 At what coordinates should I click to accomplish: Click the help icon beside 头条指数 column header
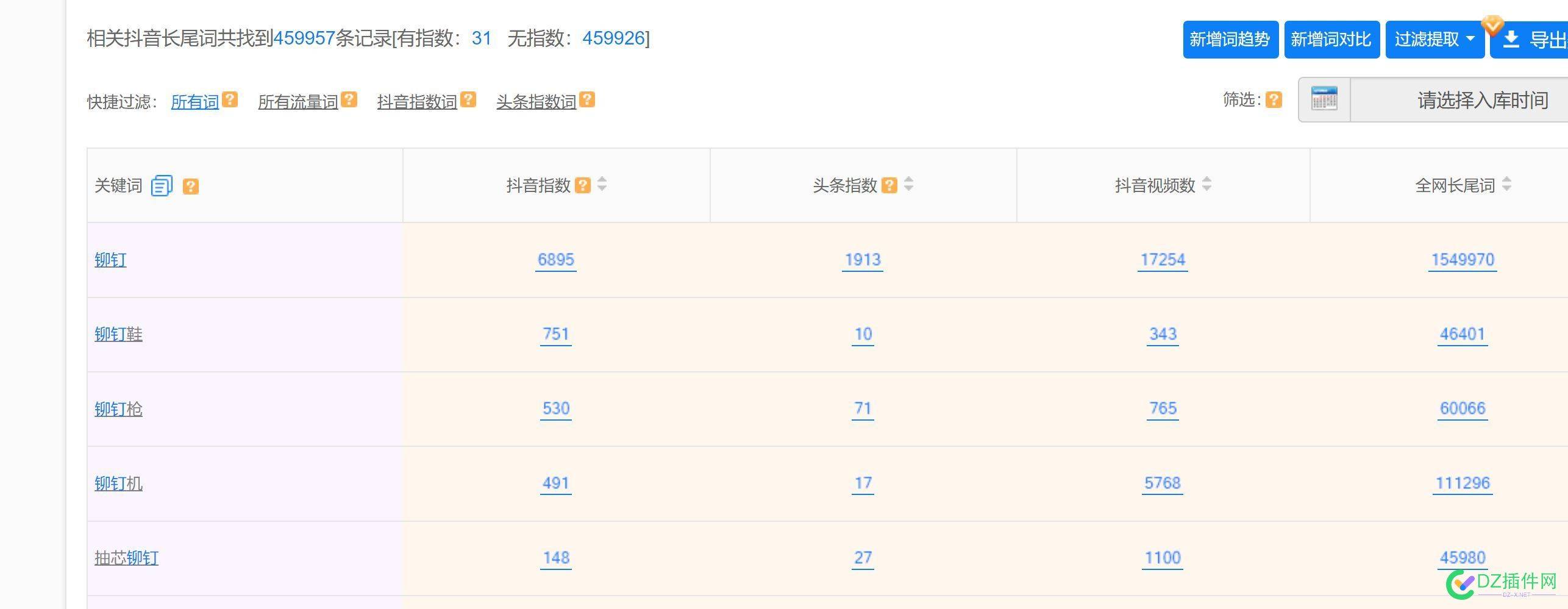coord(889,185)
